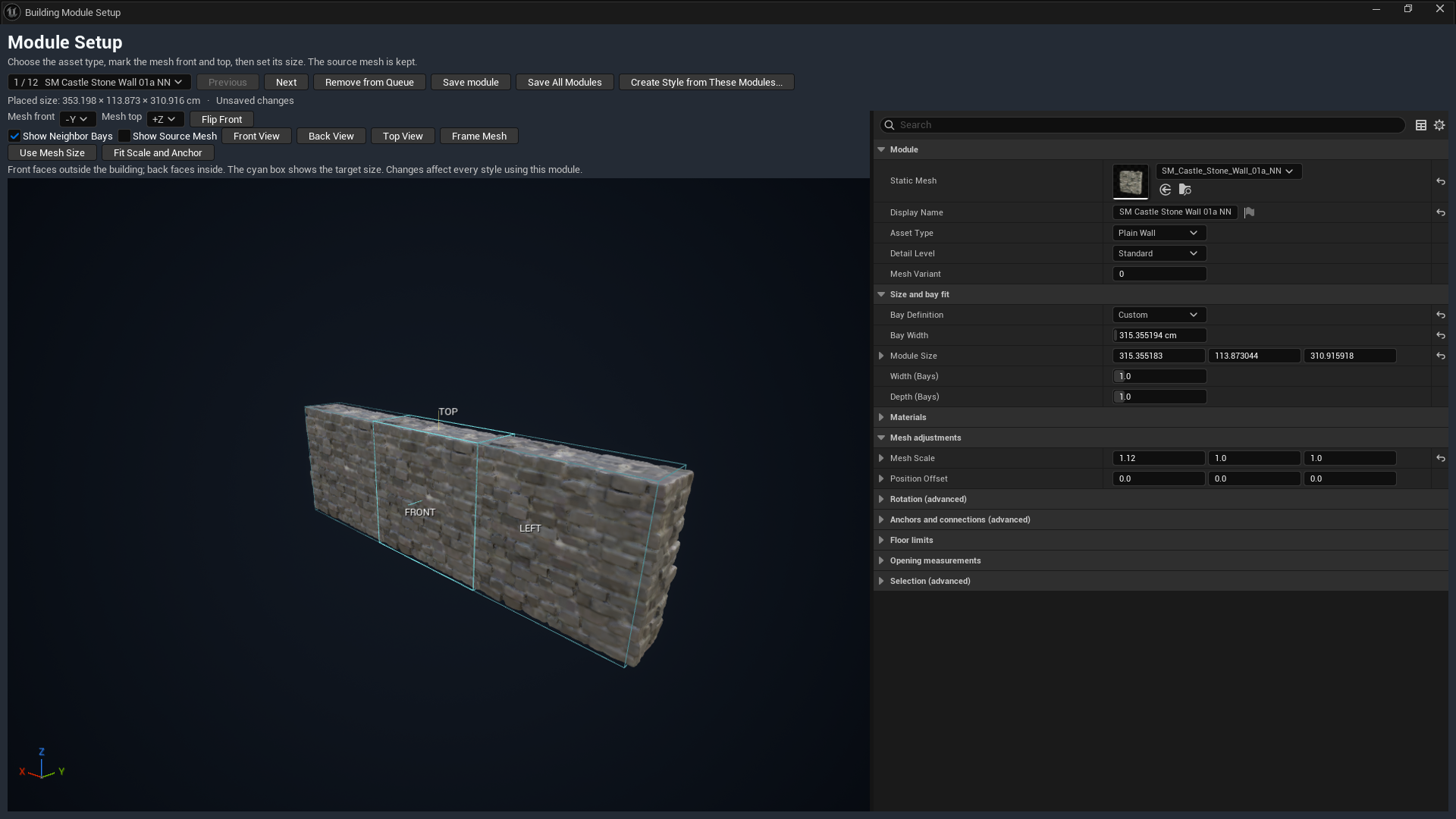Click the Unreal Engine logo in title bar
This screenshot has width=1456, height=819.
(x=12, y=12)
